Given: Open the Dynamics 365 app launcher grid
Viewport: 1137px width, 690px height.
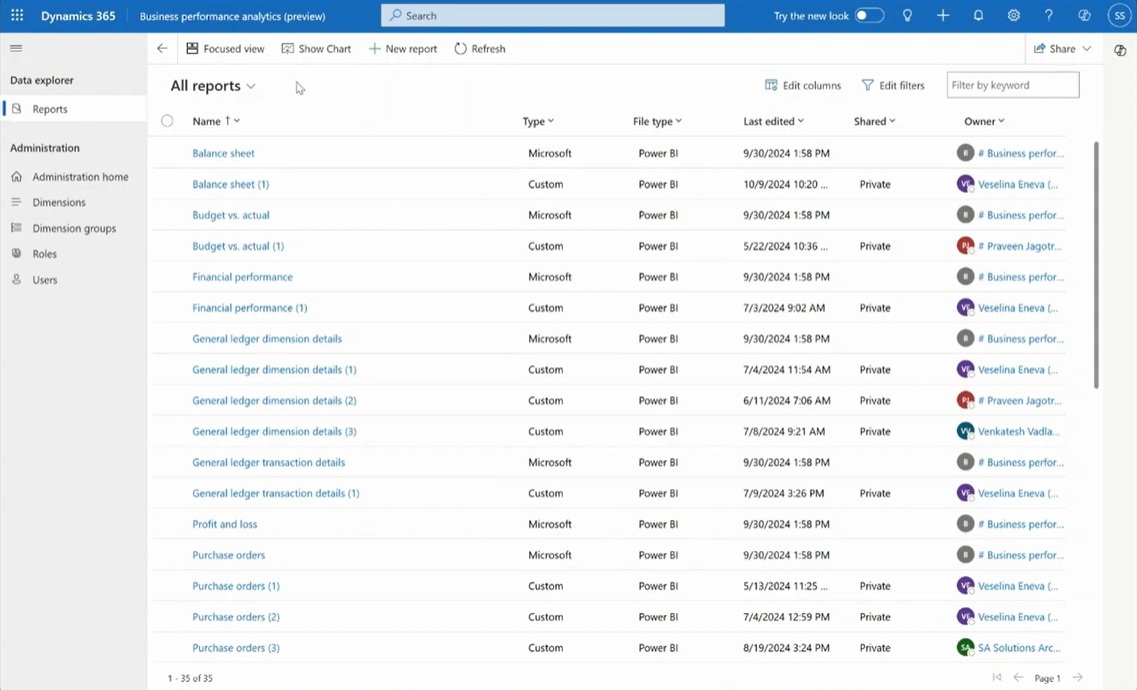Looking at the screenshot, I should (x=17, y=15).
